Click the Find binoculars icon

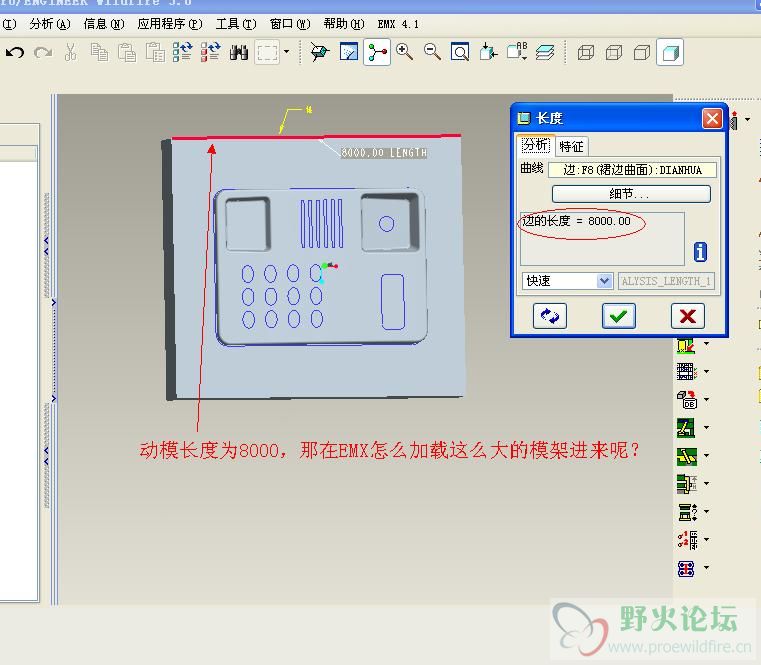(x=239, y=52)
